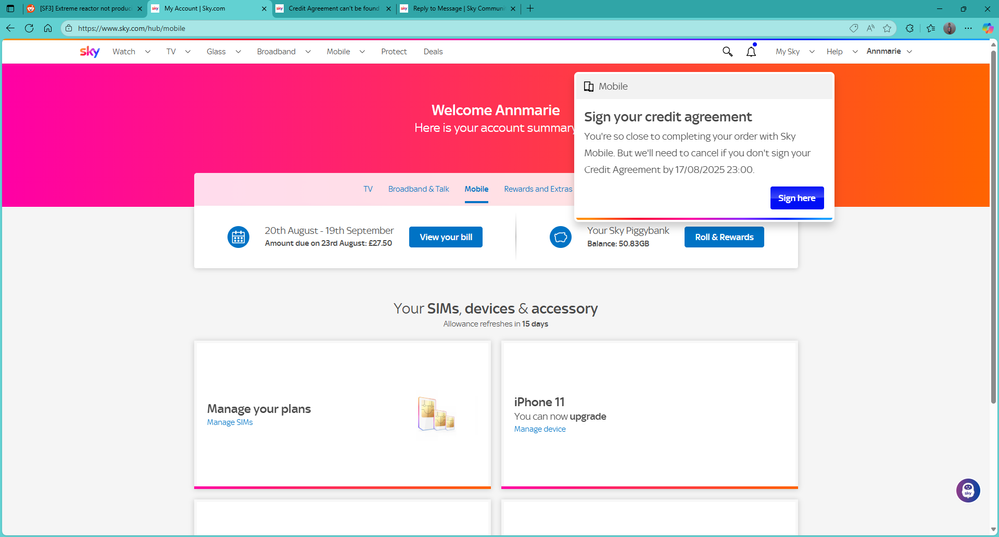
Task: Click the address bar URL field
Action: point(400,28)
